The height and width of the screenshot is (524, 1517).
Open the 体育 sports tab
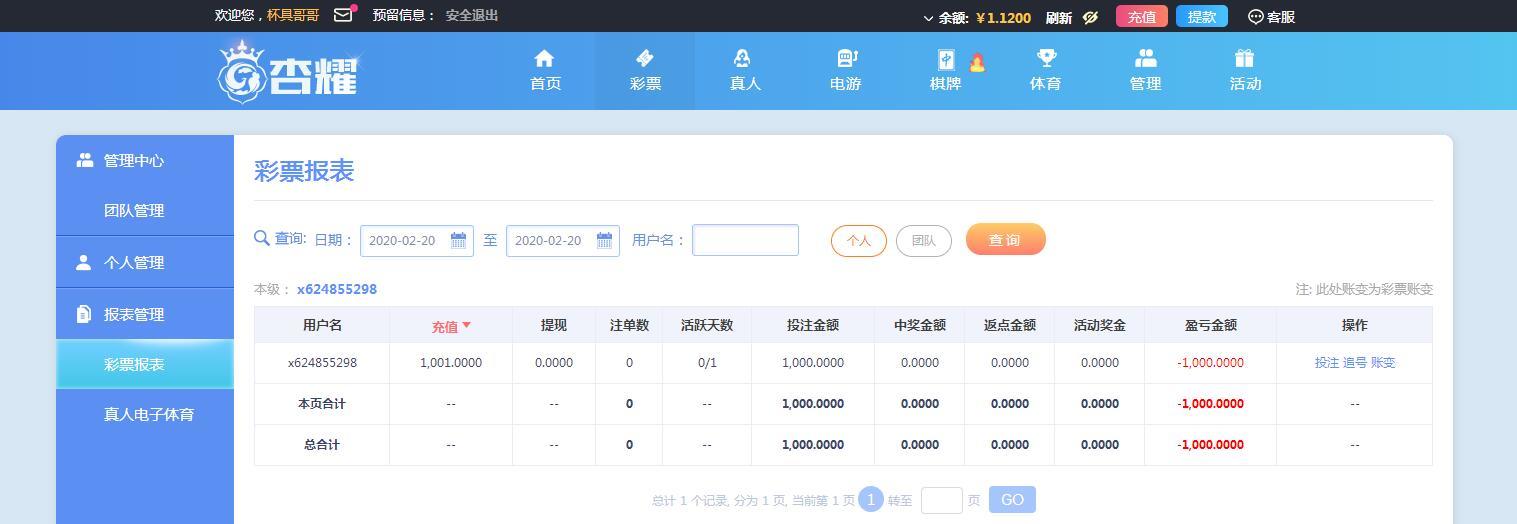[1045, 71]
